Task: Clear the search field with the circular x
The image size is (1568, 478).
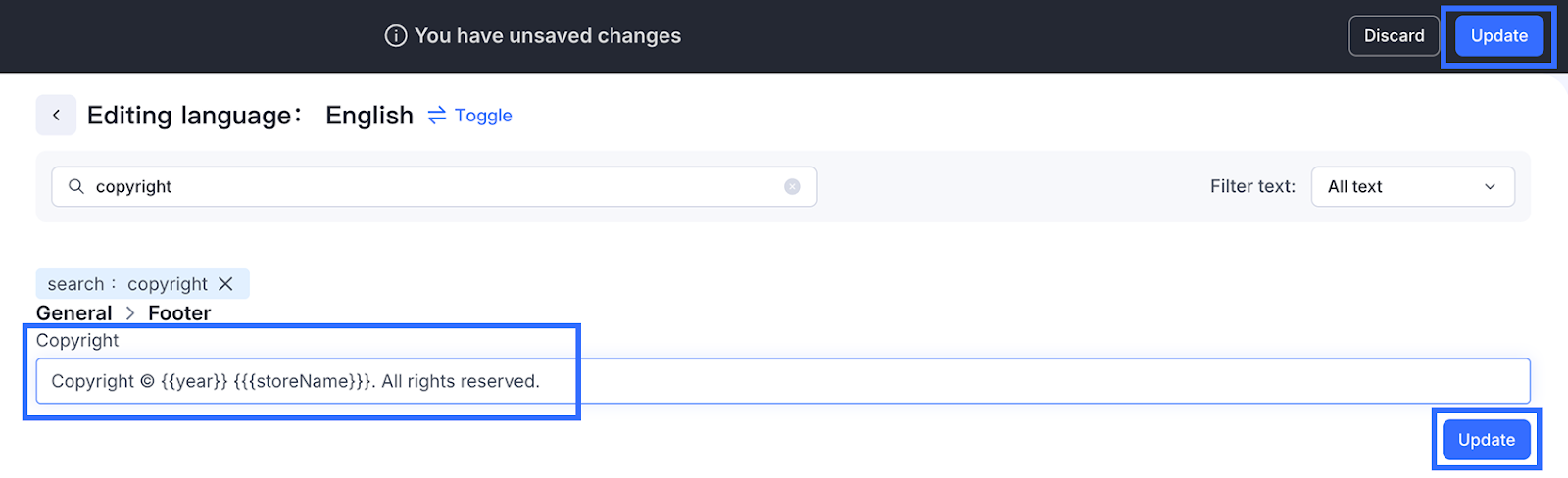Action: pyautogui.click(x=792, y=186)
